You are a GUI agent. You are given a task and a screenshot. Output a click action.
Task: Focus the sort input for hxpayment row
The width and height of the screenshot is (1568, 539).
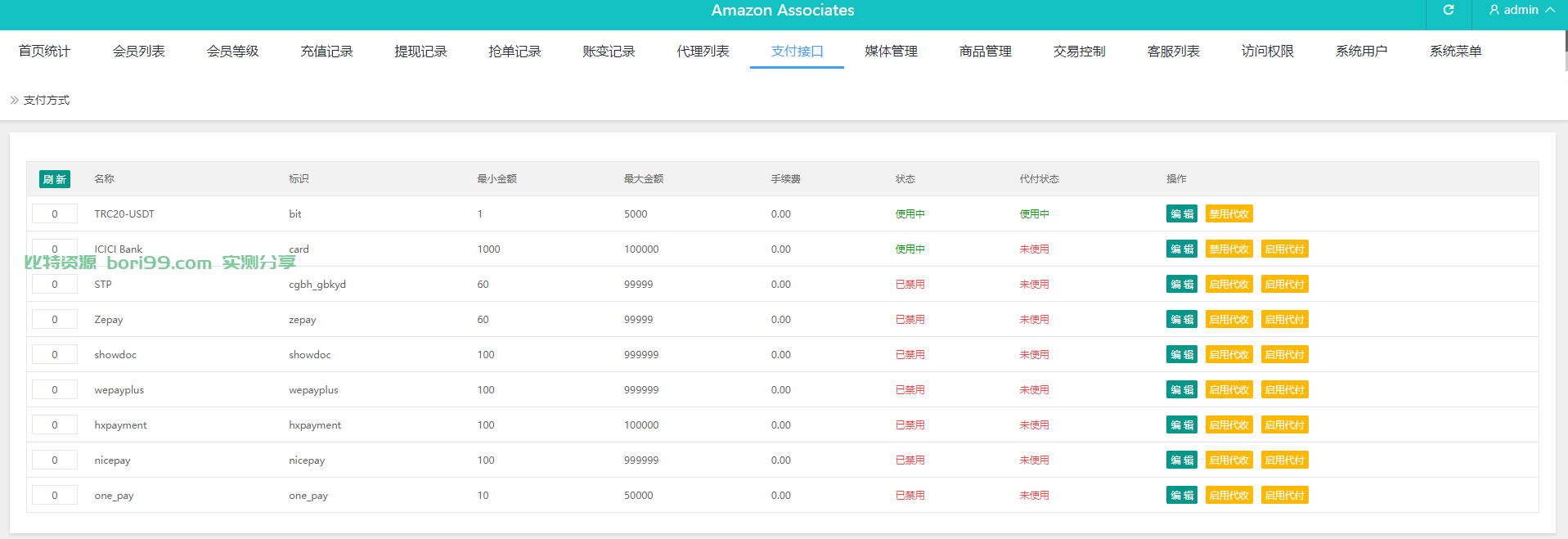[x=55, y=424]
